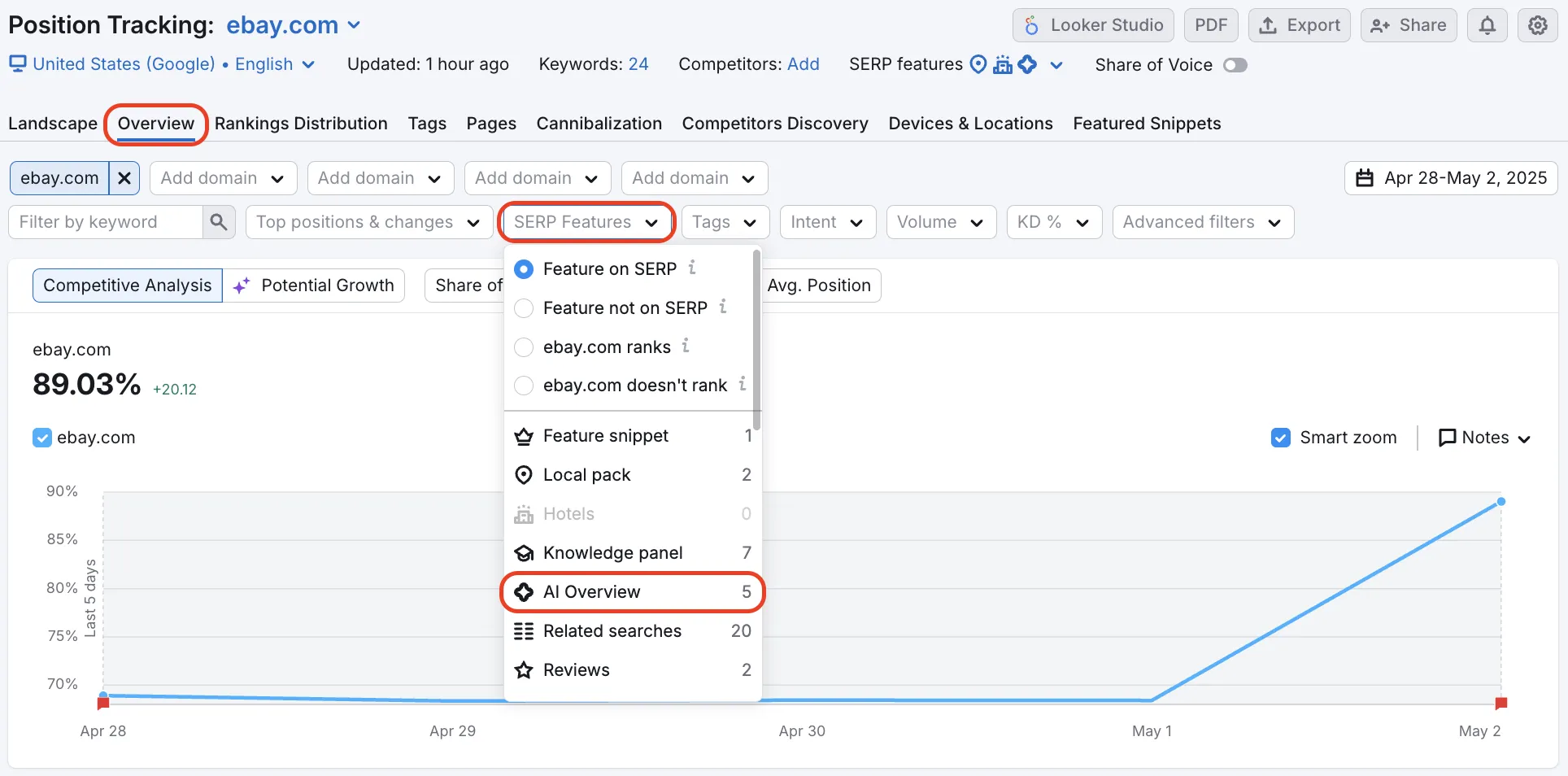Click the Keywords 24 link
The width and height of the screenshot is (1568, 776).
tap(638, 64)
